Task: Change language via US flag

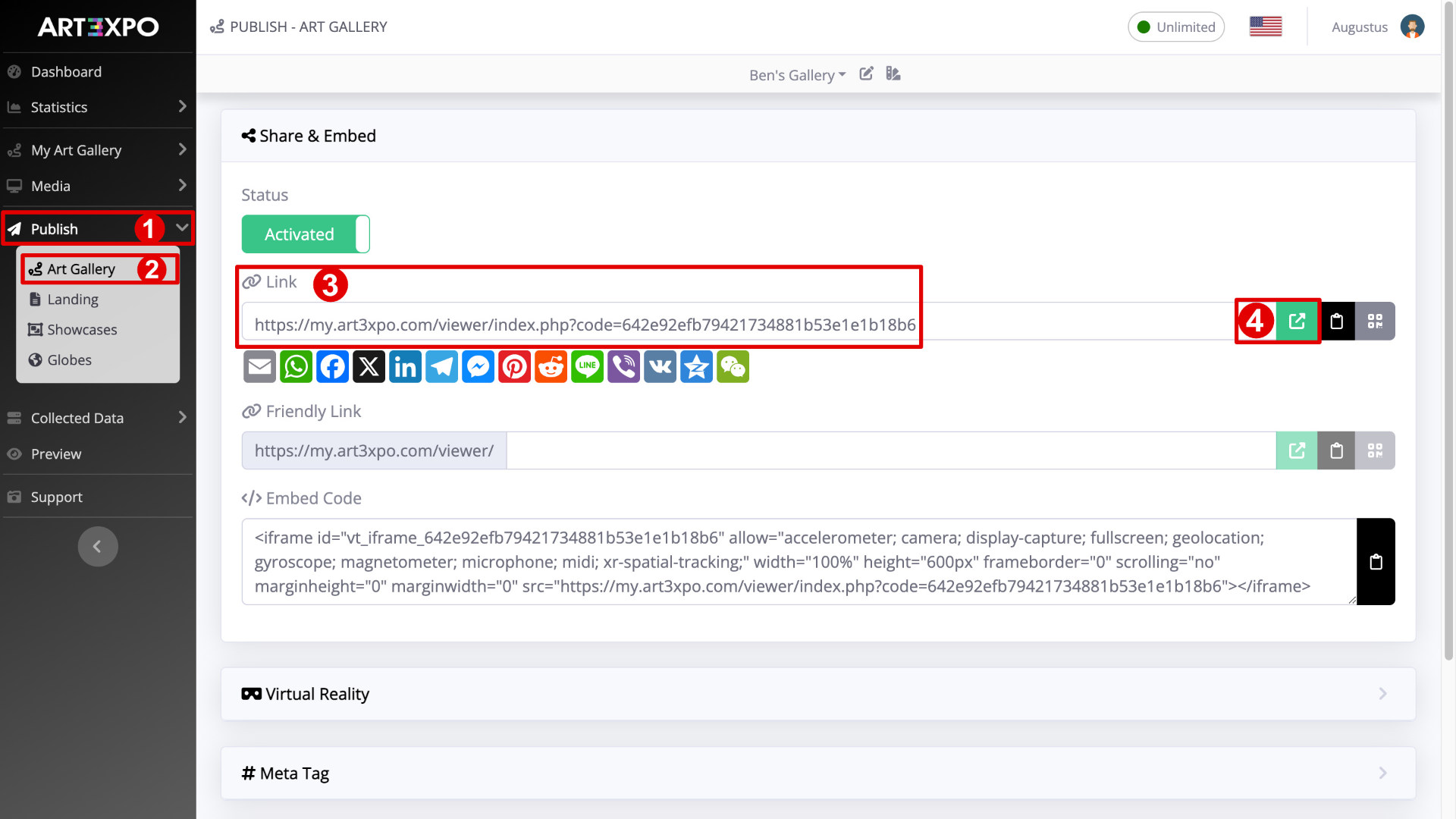Action: [1266, 27]
